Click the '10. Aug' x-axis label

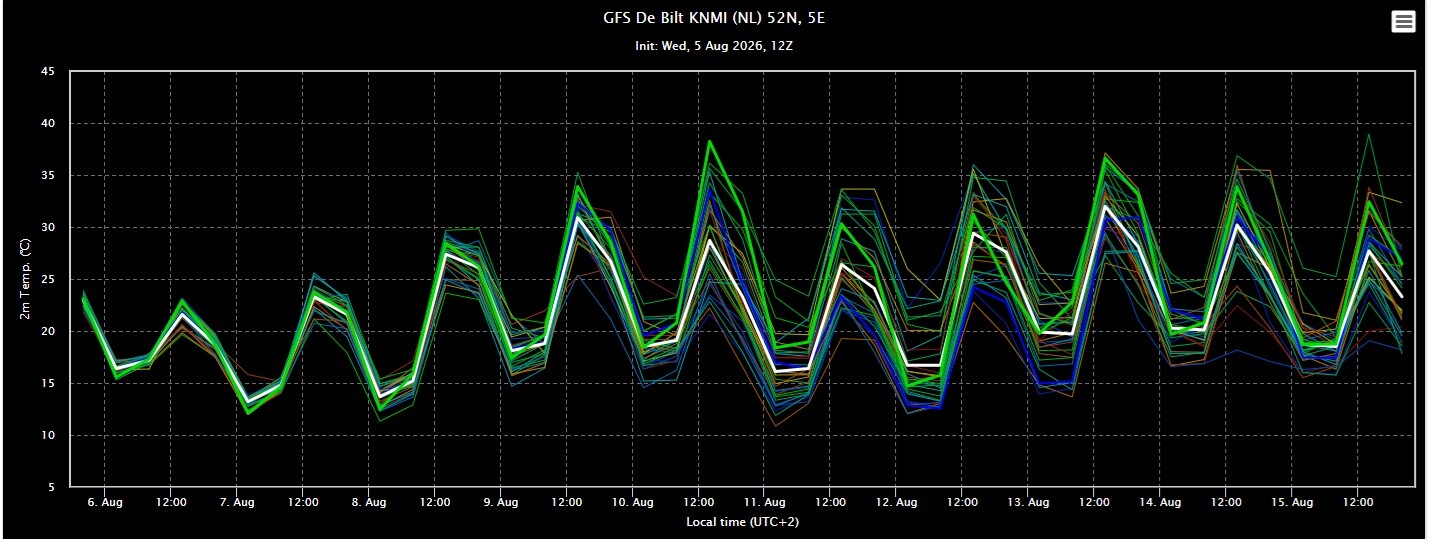coord(633,502)
